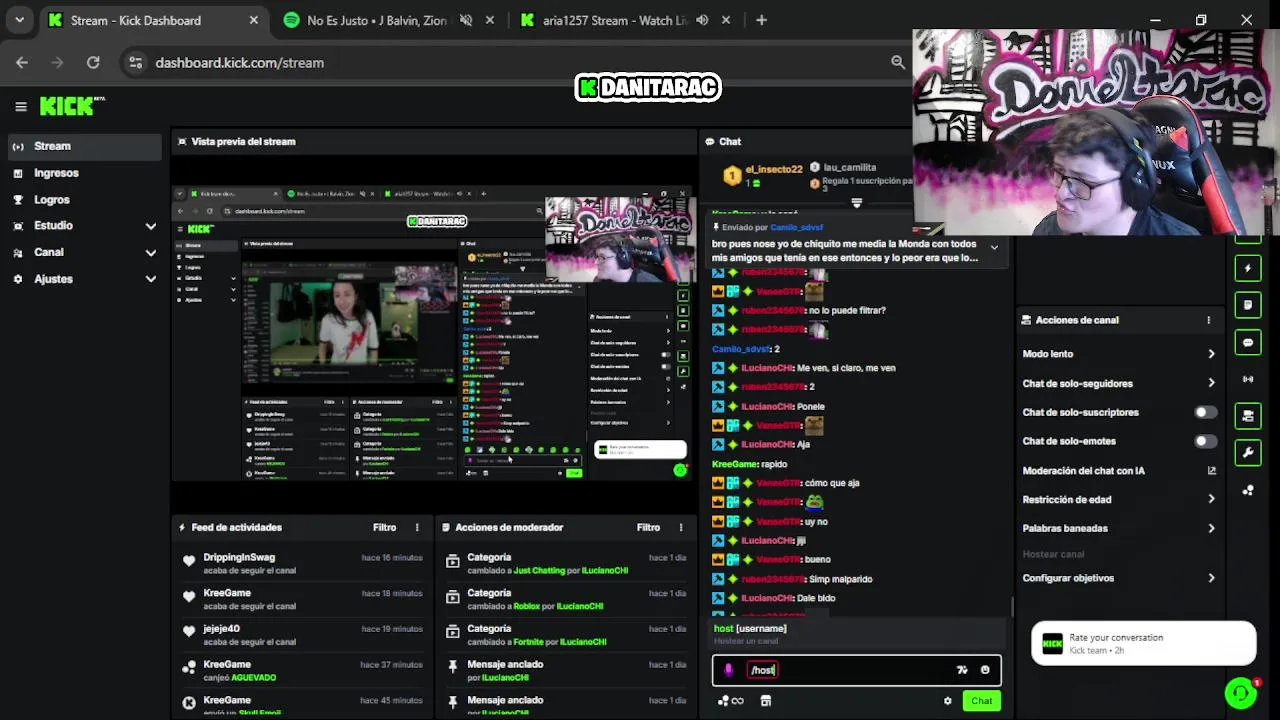Toggle Chat de solo-suscriptores switch
This screenshot has width=1280, height=720.
pyautogui.click(x=1206, y=412)
